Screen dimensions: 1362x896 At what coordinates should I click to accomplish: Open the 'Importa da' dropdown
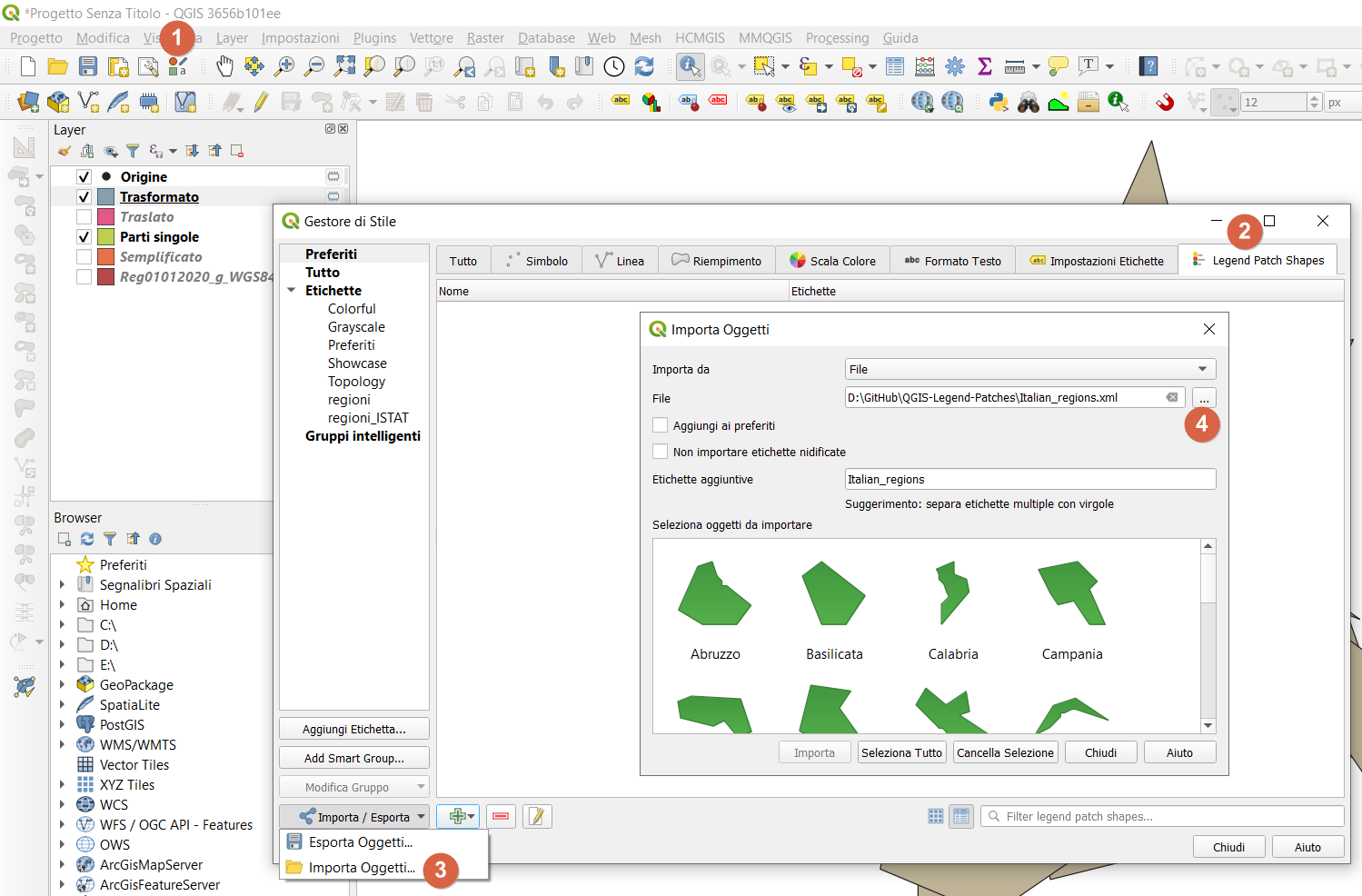tap(1029, 369)
